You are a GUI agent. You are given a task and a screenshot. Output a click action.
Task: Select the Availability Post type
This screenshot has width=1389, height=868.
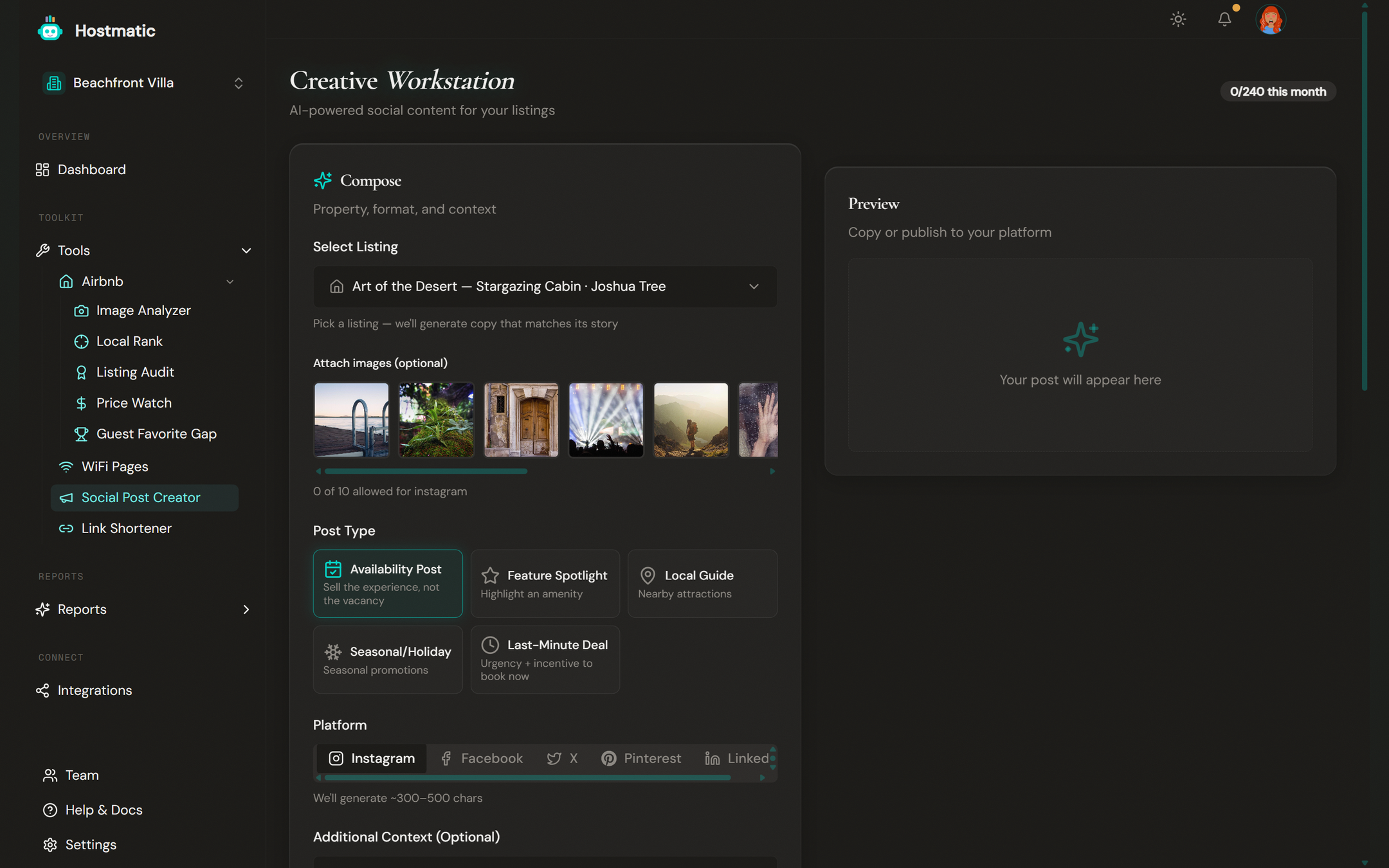coord(388,583)
